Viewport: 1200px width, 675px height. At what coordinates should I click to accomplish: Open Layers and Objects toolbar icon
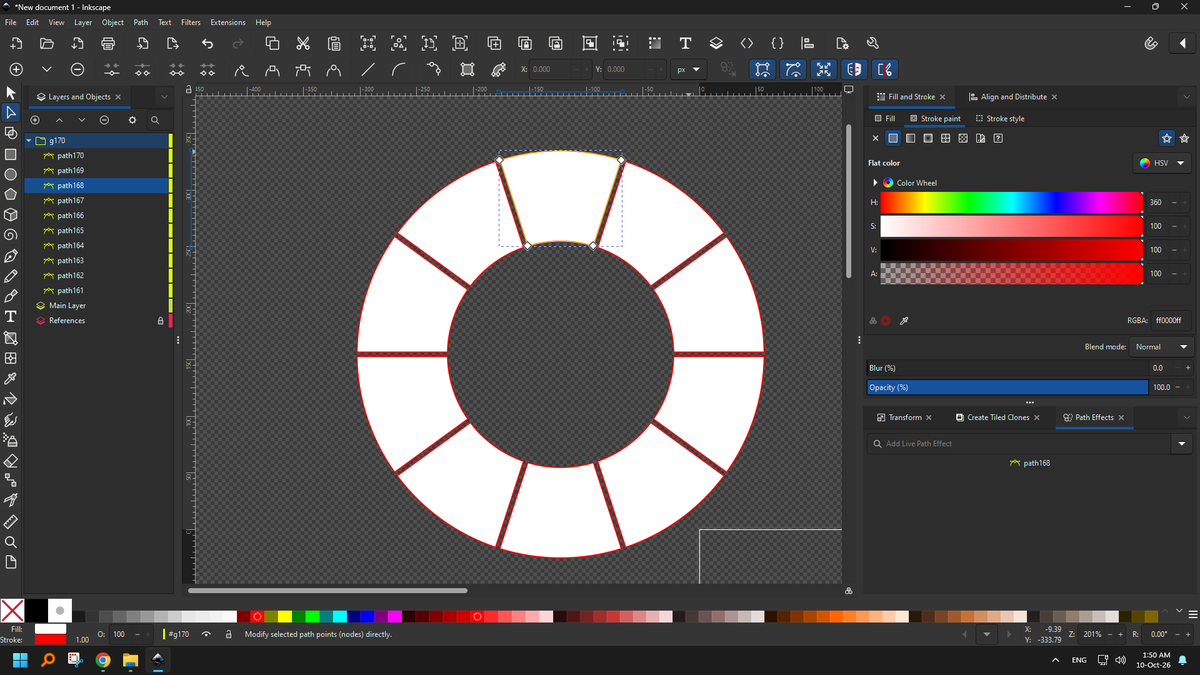point(716,43)
